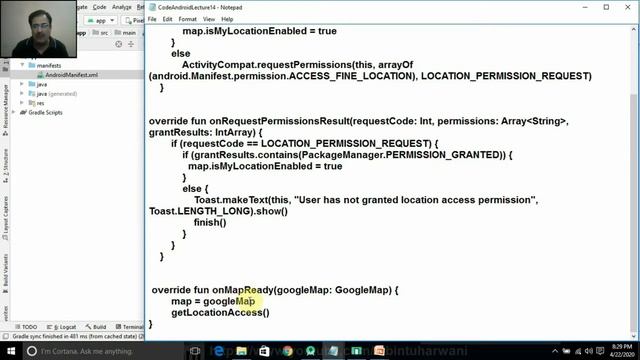Open the Pixel device selector dropdown

point(134,20)
